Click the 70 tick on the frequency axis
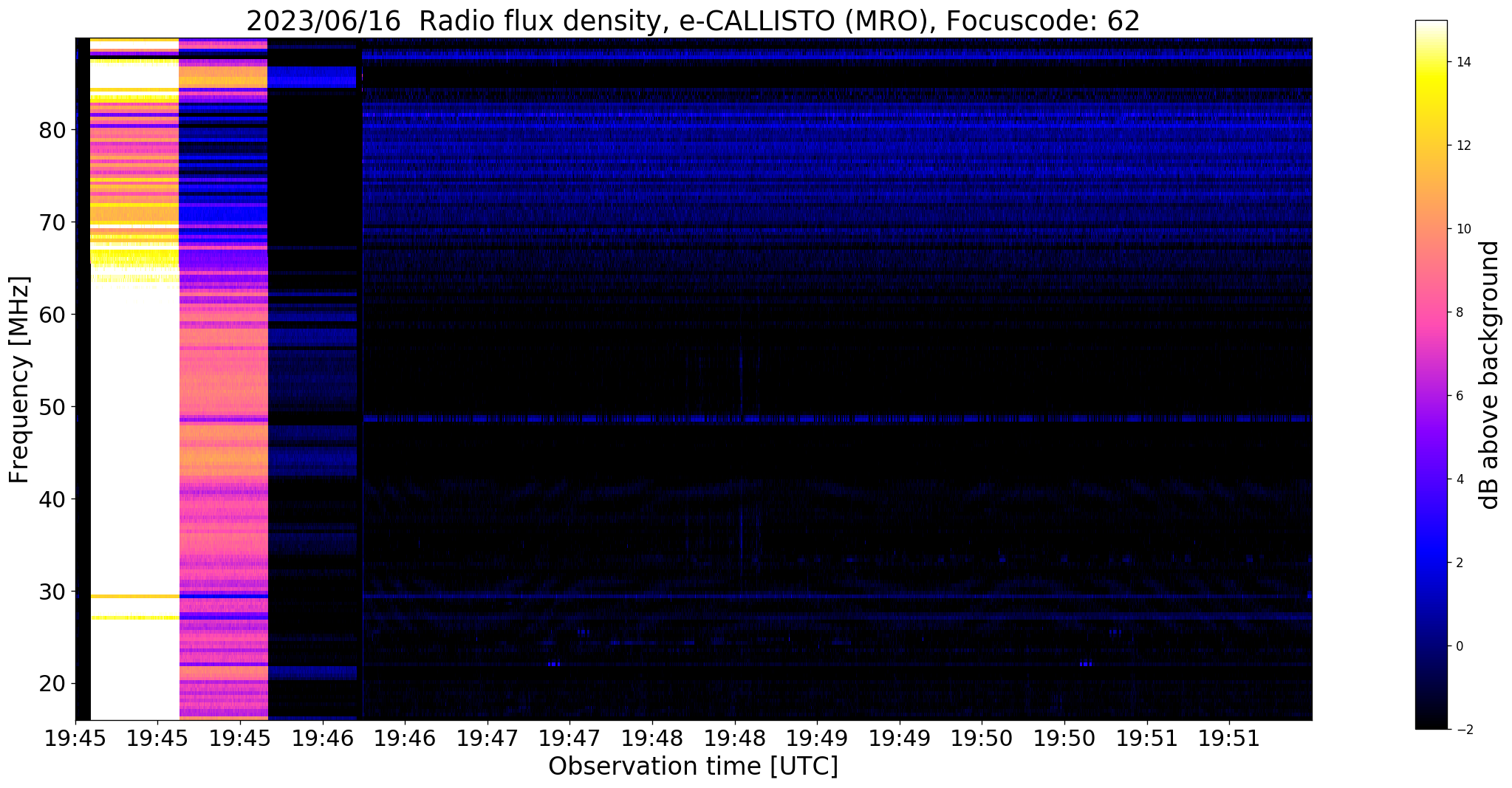Viewport: 1512px width, 788px height. (53, 223)
